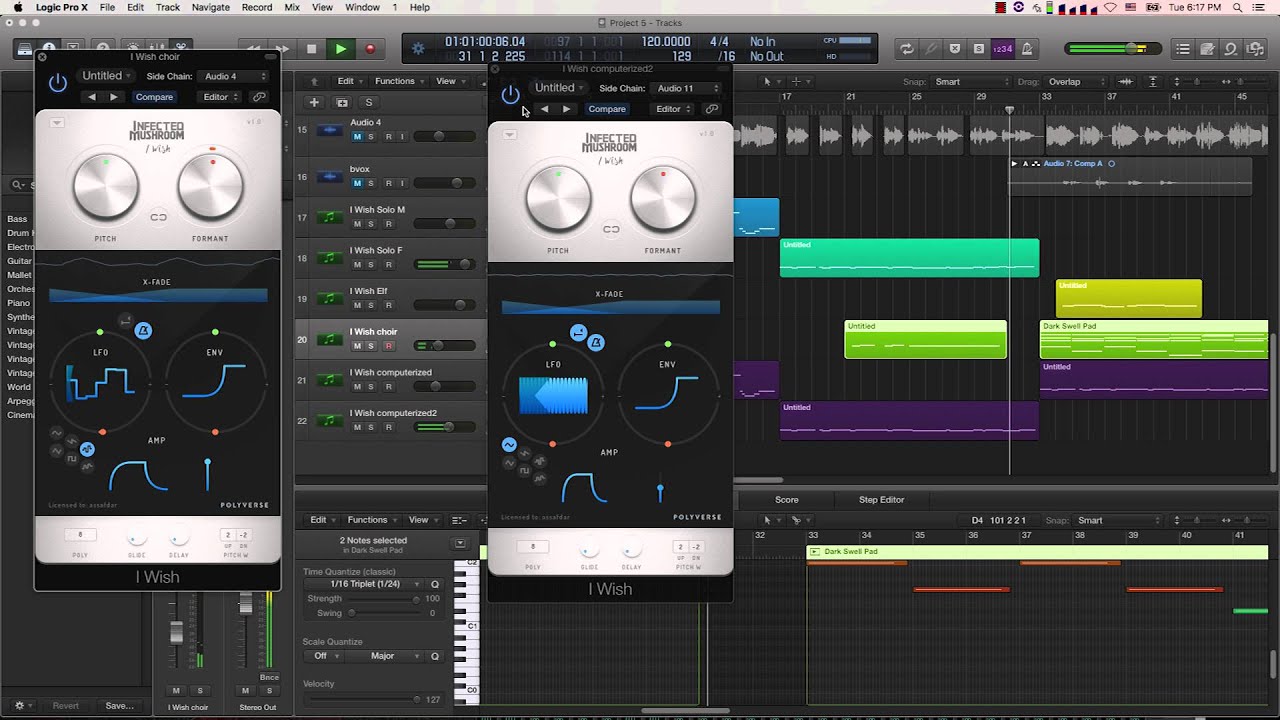This screenshot has height=720, width=1280.
Task: Click the Solo S button in the control bar
Action: [979, 48]
